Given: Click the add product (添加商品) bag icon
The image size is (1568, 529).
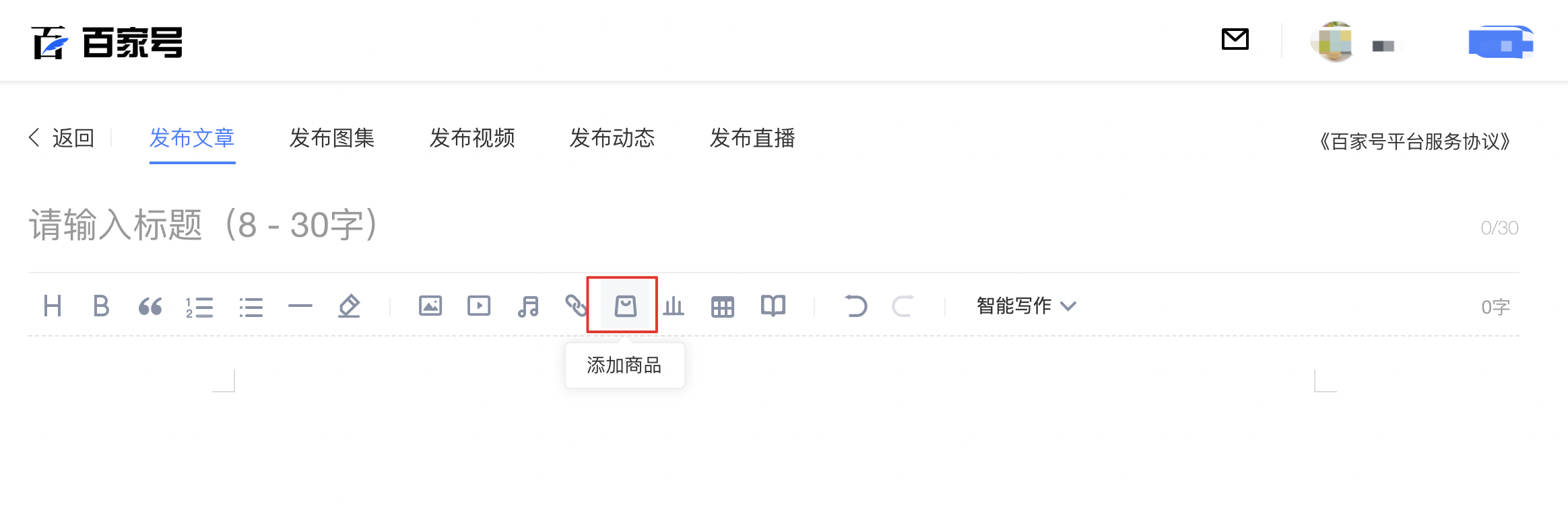Looking at the screenshot, I should tap(625, 306).
